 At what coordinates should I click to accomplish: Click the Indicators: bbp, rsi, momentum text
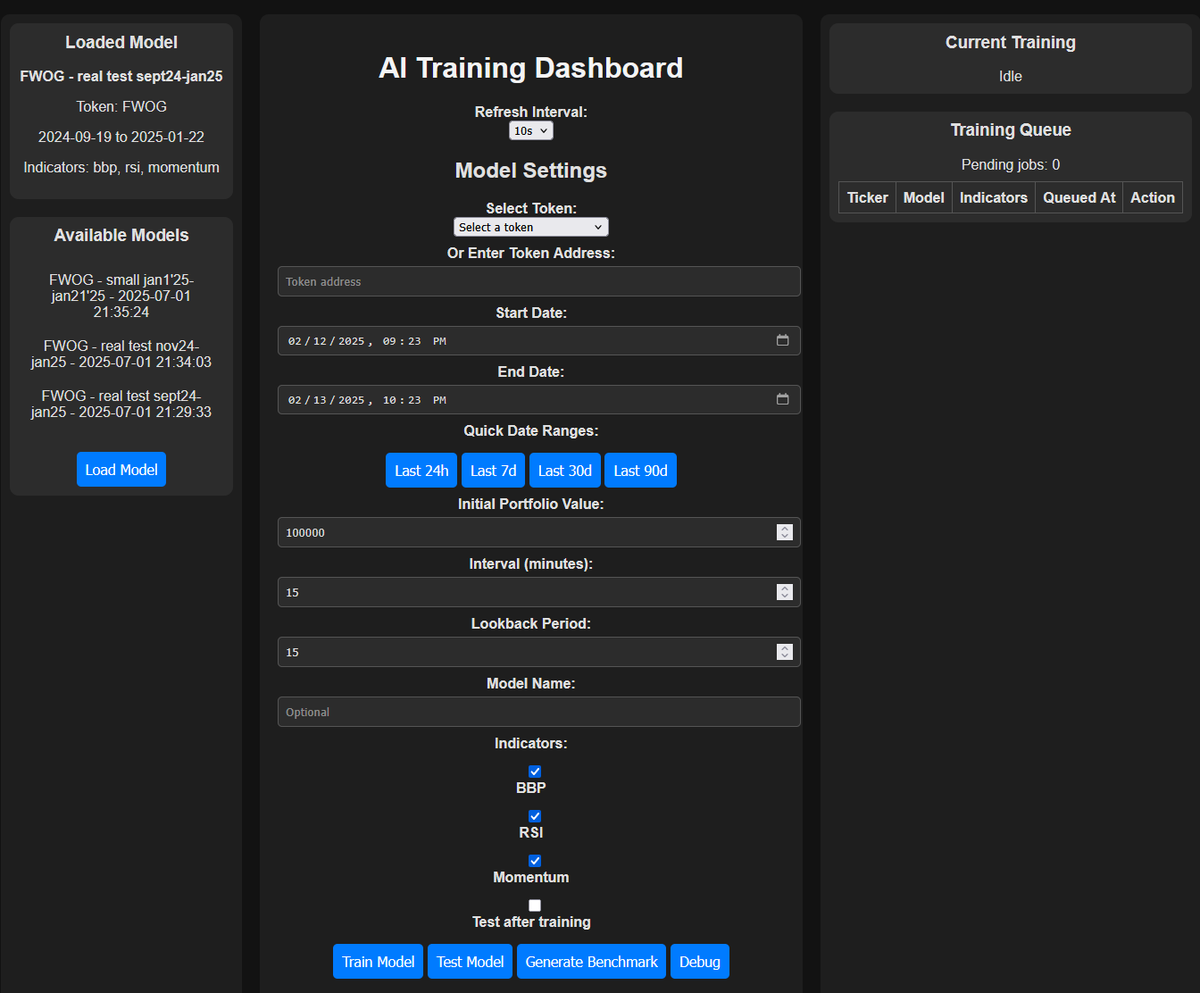click(121, 167)
